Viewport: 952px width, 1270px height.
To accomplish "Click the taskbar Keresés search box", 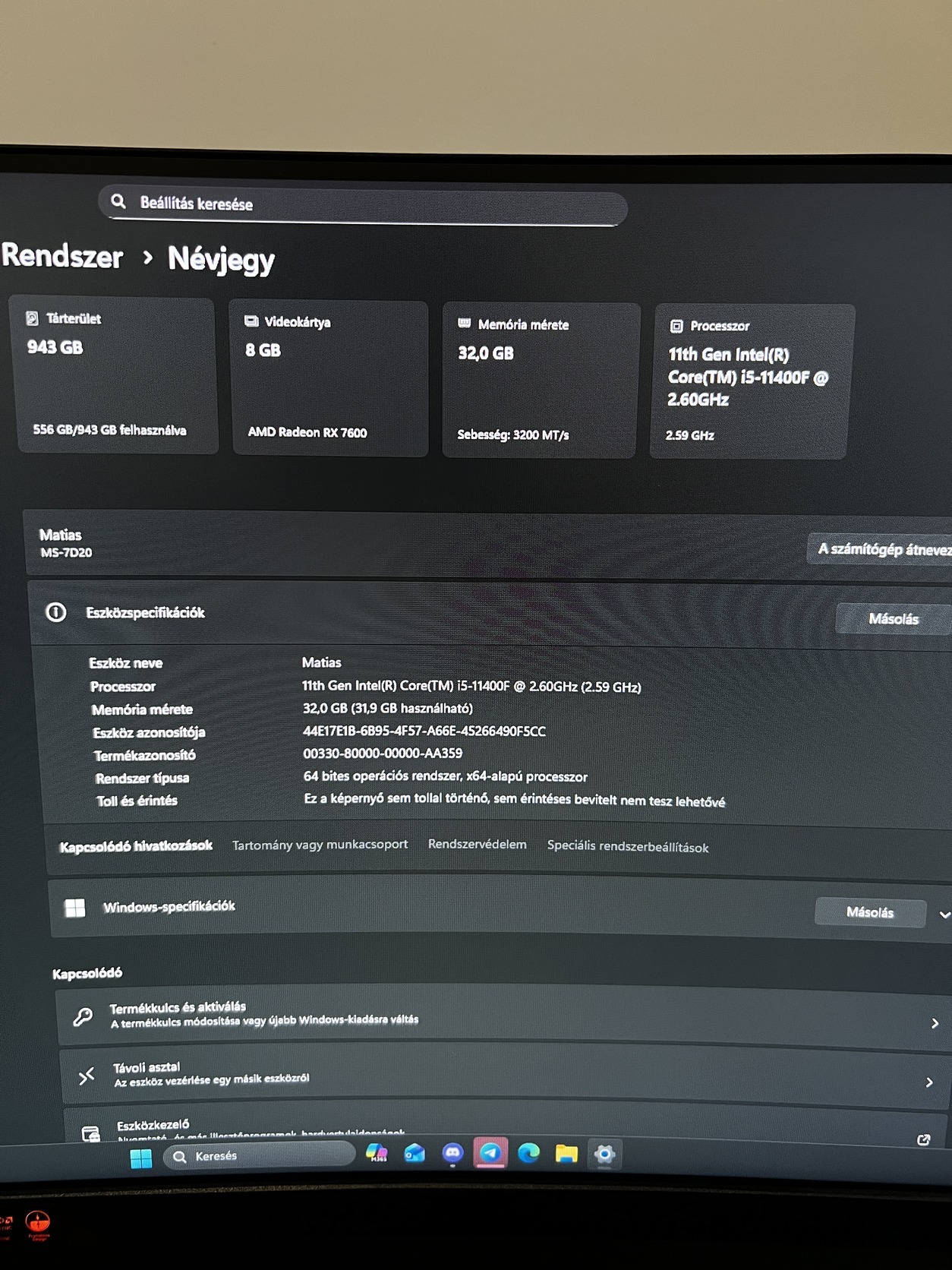I will [259, 1156].
